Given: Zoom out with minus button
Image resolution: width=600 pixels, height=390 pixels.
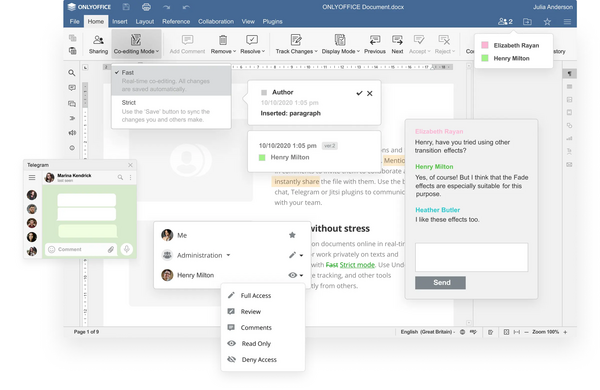Looking at the screenshot, I should click(x=526, y=332).
